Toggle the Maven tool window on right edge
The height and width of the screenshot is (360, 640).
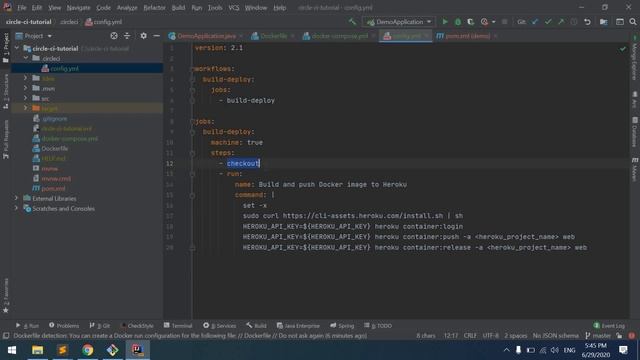click(635, 169)
